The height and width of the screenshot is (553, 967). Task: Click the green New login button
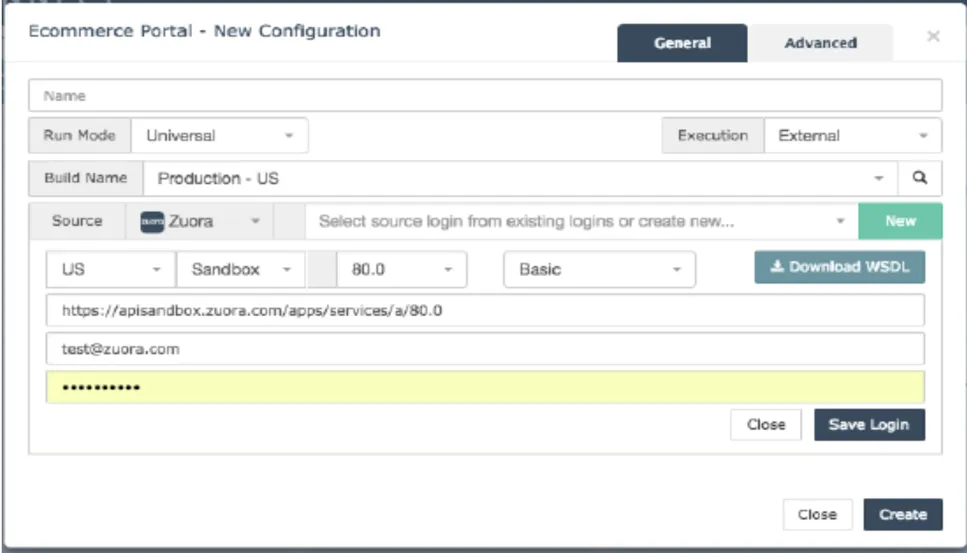pos(900,221)
